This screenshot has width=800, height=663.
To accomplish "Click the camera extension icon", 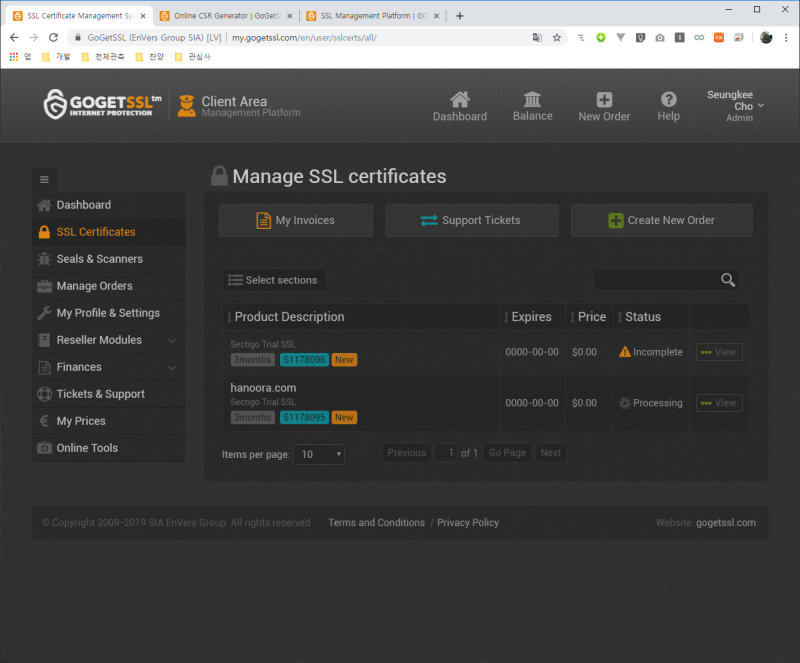I will point(660,37).
